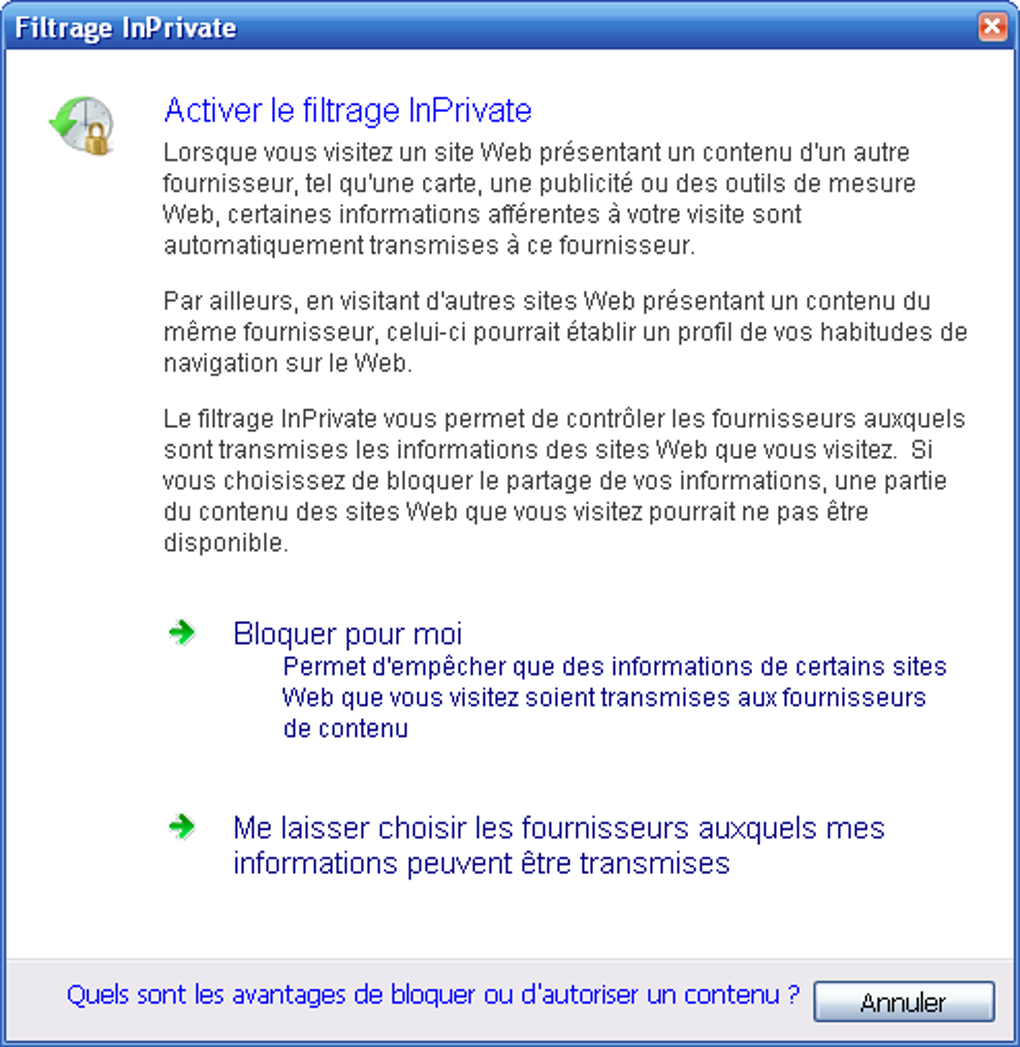Viewport: 1020px width, 1047px height.
Task: Click the paragraph starting Le filtrage InPrivate vous permet
Action: 564,481
